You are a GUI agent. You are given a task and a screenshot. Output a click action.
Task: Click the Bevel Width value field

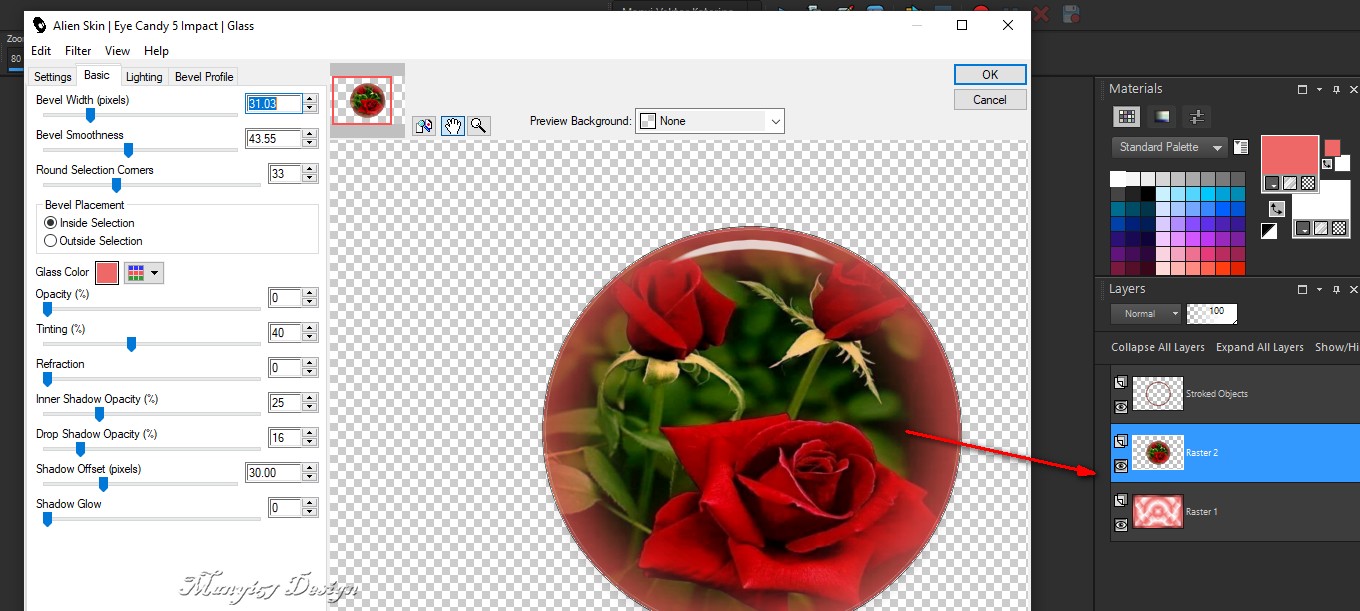coord(274,103)
